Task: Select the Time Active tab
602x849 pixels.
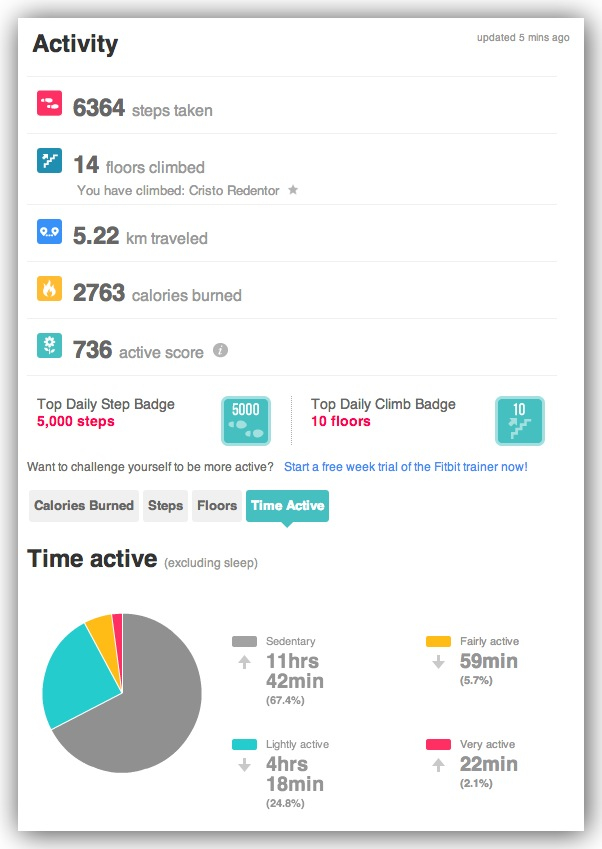Action: click(287, 506)
